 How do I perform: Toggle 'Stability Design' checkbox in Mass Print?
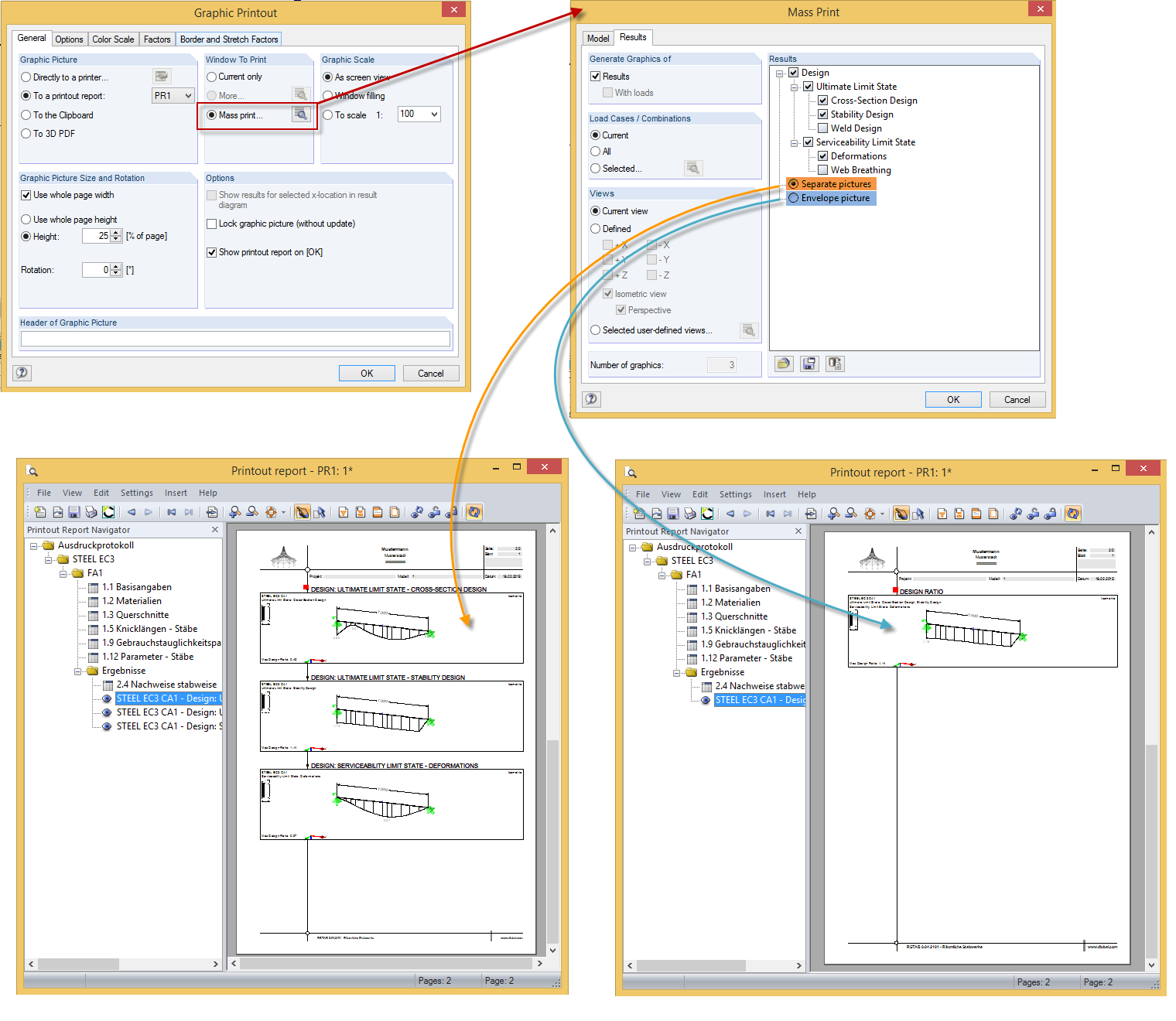(823, 114)
